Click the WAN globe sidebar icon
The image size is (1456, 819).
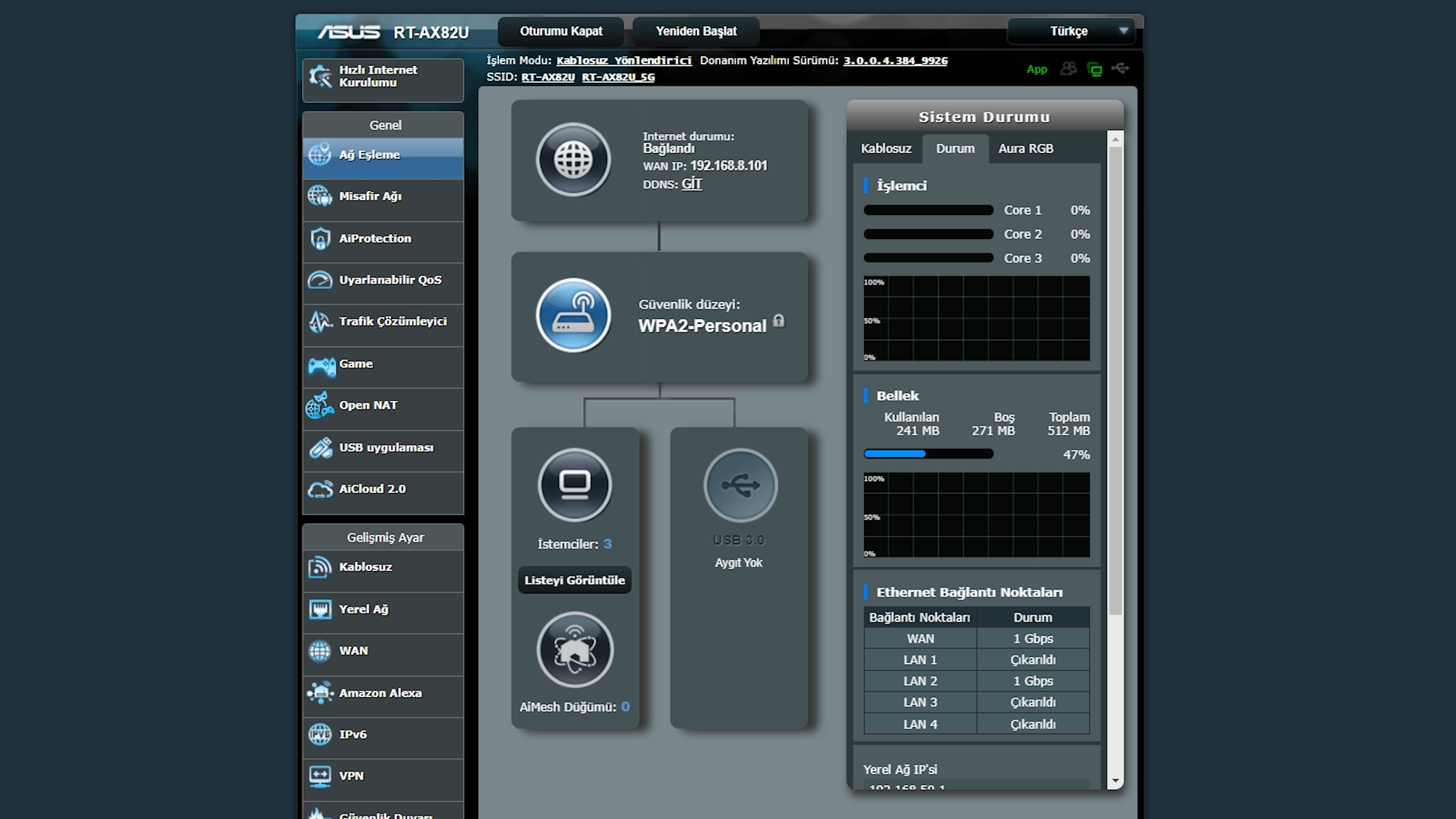(x=320, y=651)
